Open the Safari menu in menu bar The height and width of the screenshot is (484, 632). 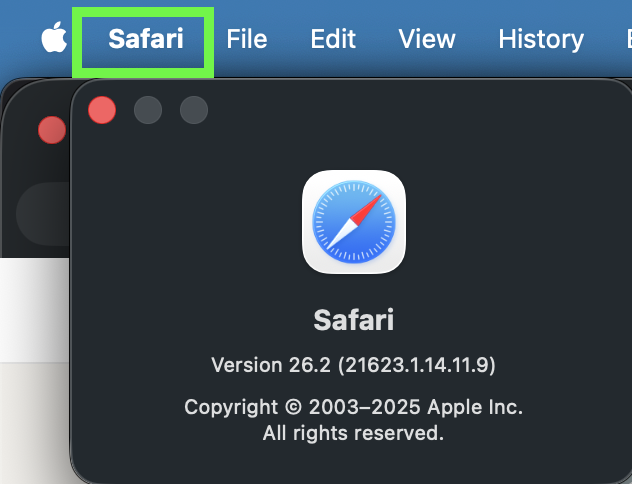point(146,39)
